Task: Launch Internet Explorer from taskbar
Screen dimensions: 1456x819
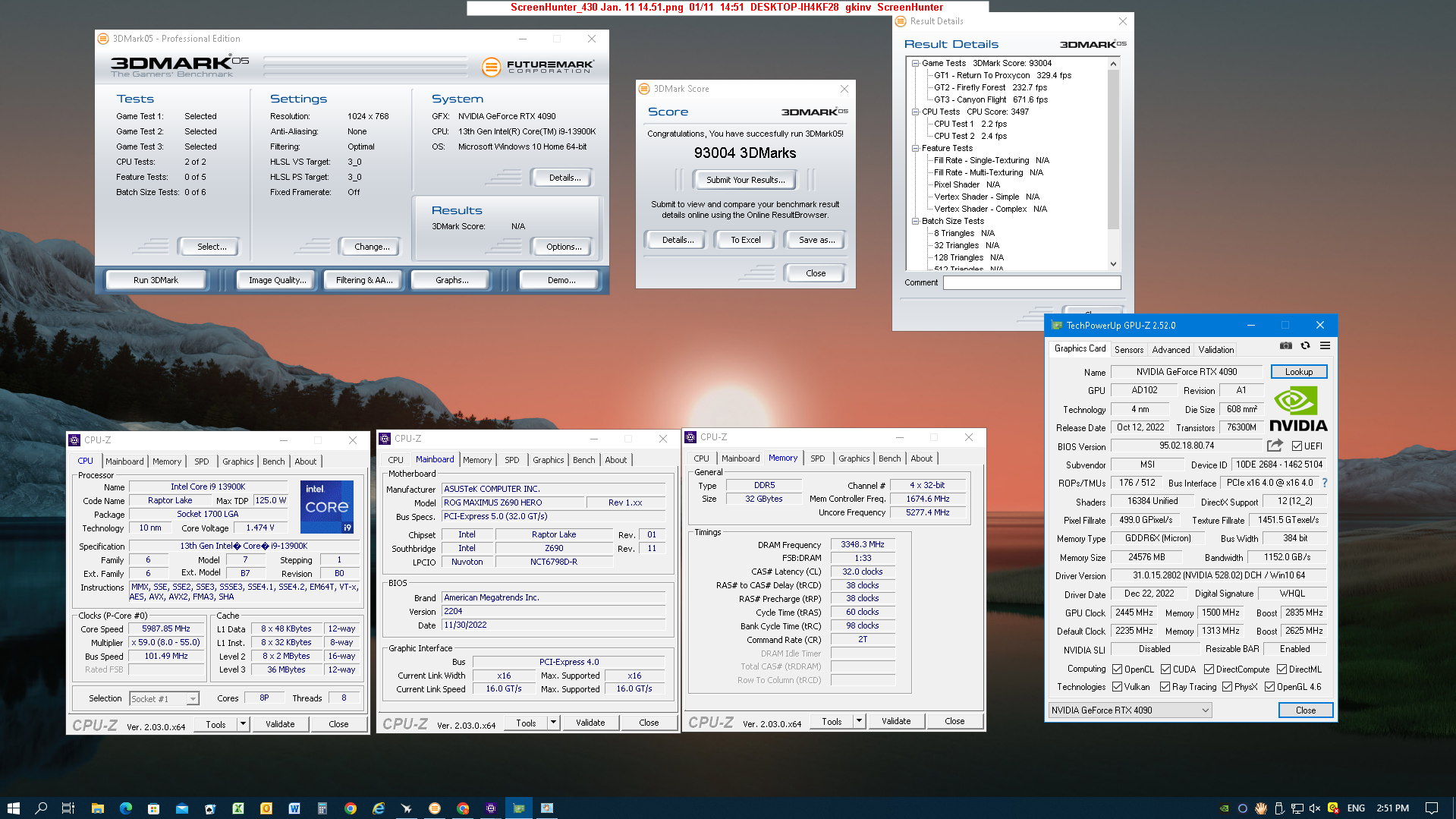Action: (379, 808)
